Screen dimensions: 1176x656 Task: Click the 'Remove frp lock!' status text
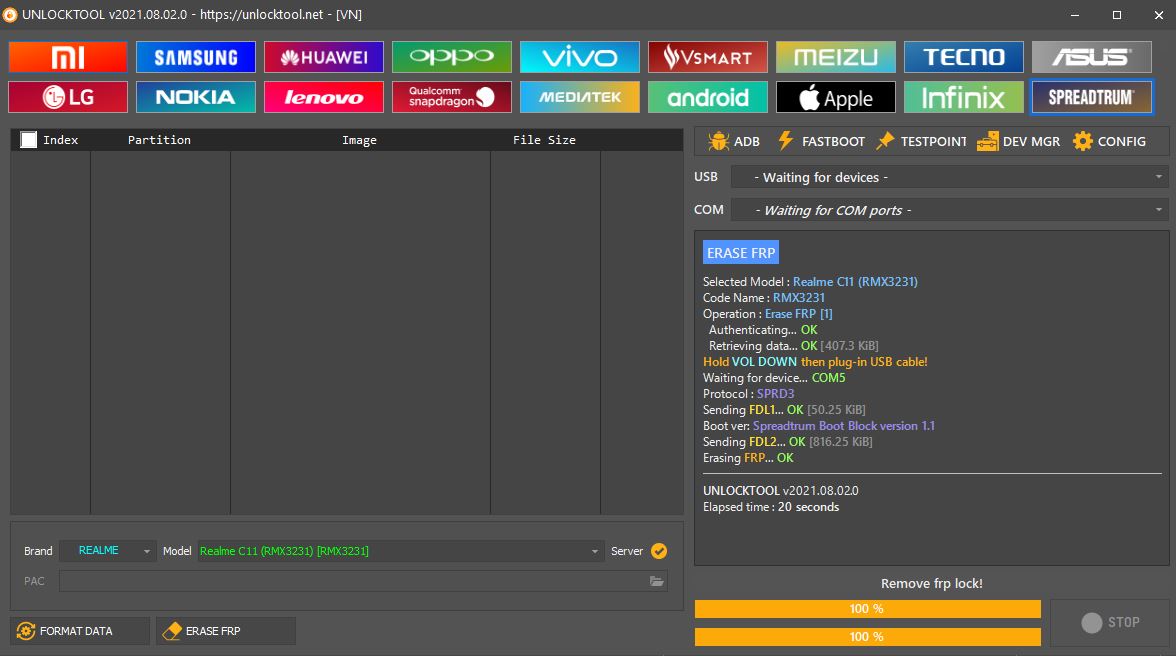pos(932,583)
